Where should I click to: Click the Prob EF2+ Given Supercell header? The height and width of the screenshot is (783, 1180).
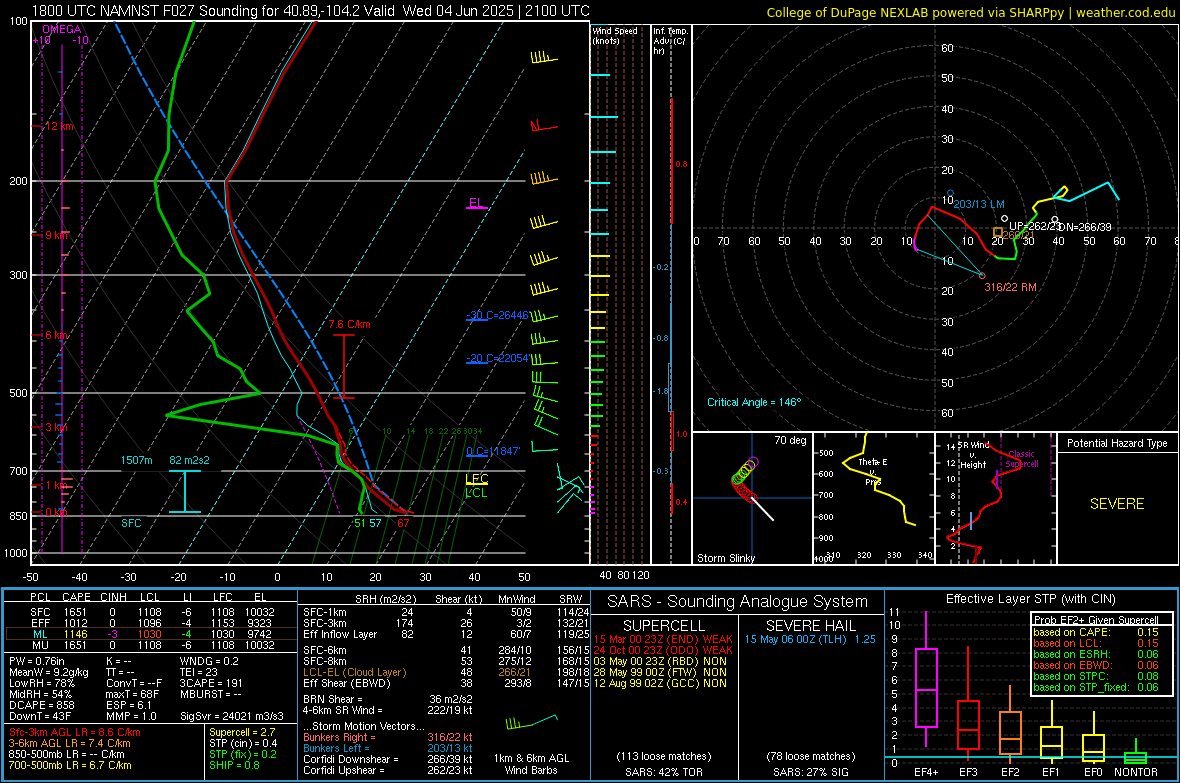[1096, 620]
